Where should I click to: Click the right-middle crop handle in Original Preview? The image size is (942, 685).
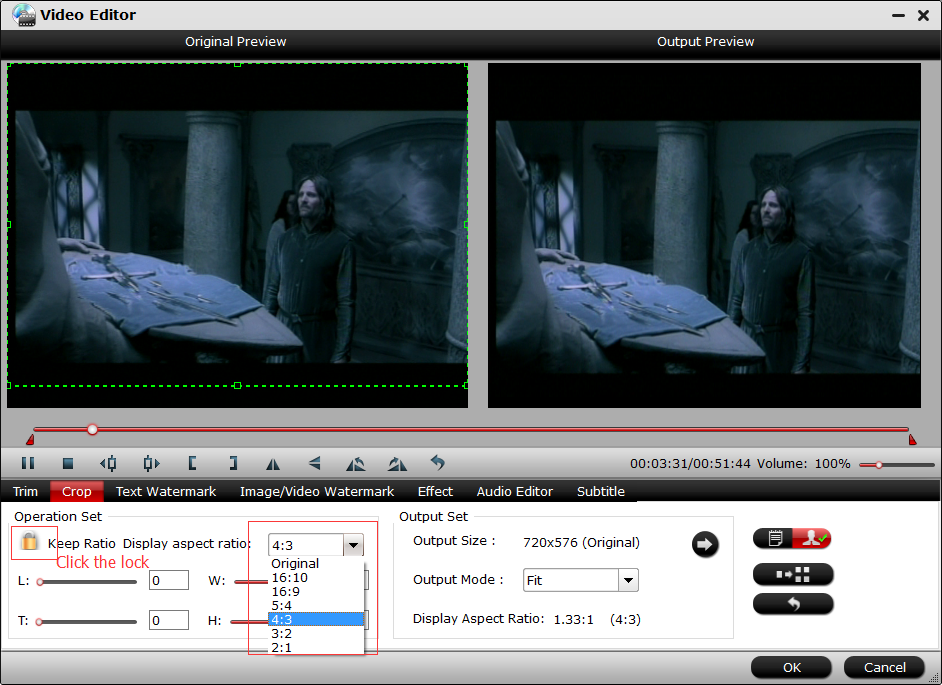(x=466, y=225)
